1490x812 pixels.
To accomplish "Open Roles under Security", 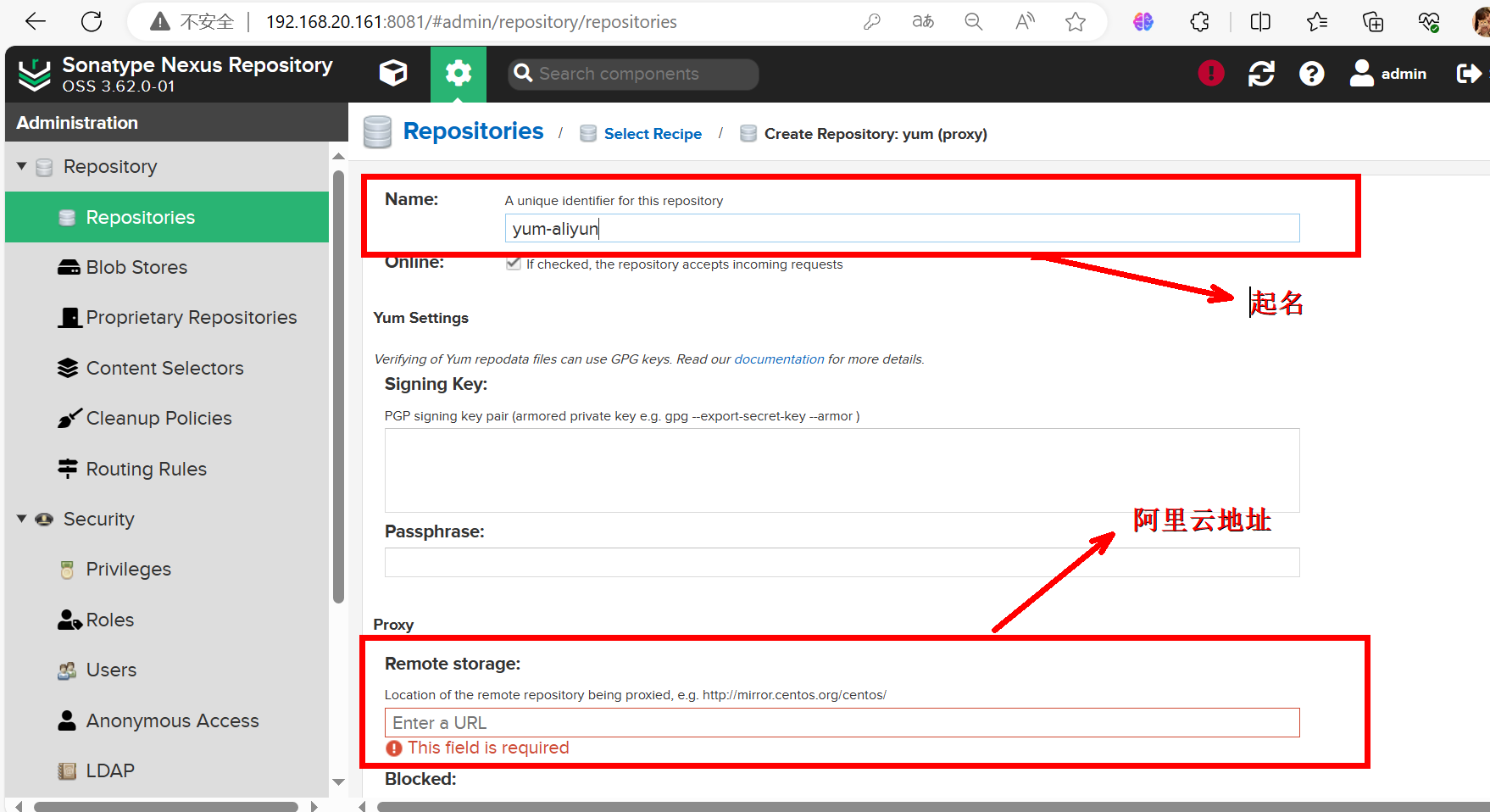I will 167,620.
